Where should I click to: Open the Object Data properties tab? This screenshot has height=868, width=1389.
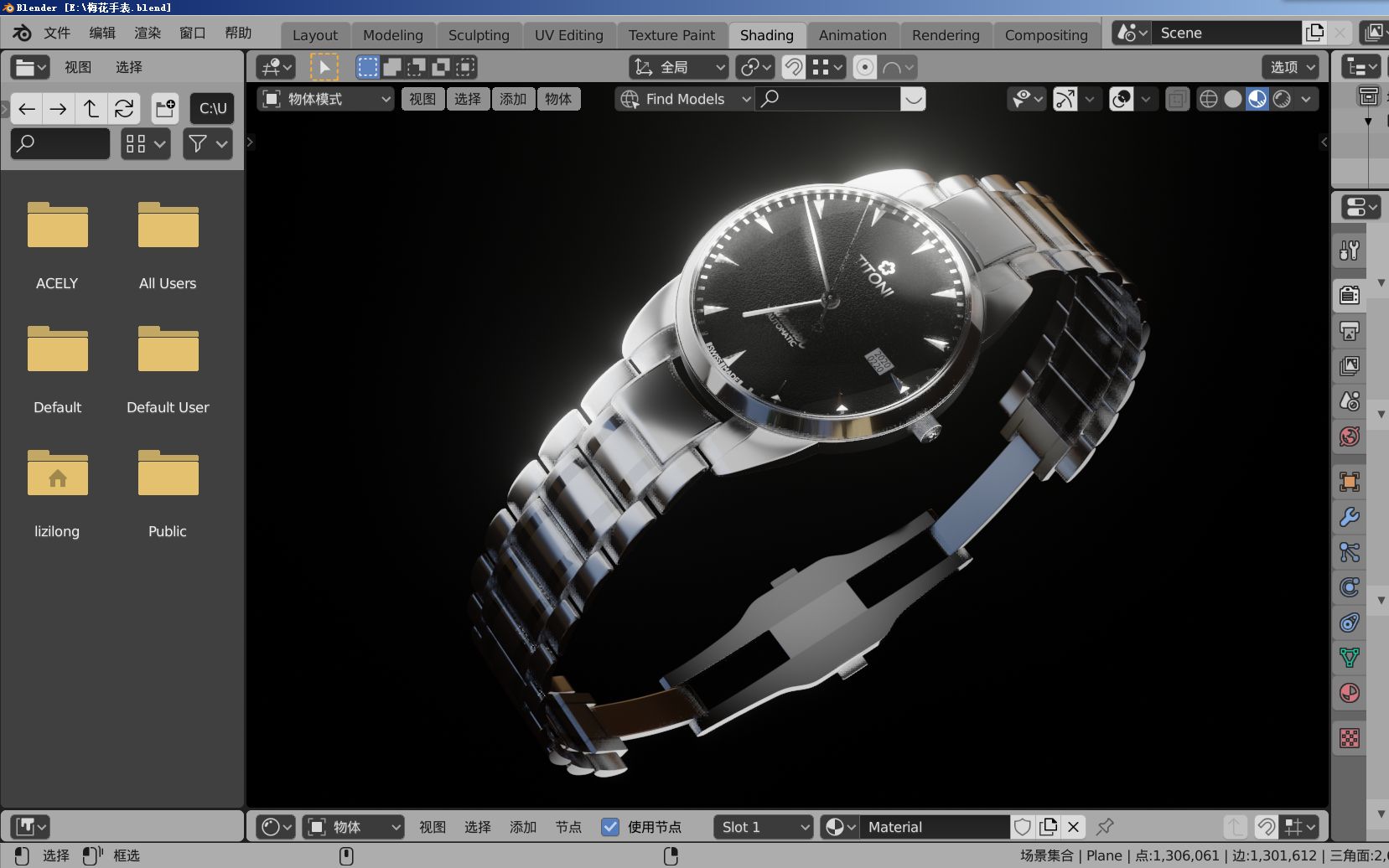pyautogui.click(x=1350, y=658)
